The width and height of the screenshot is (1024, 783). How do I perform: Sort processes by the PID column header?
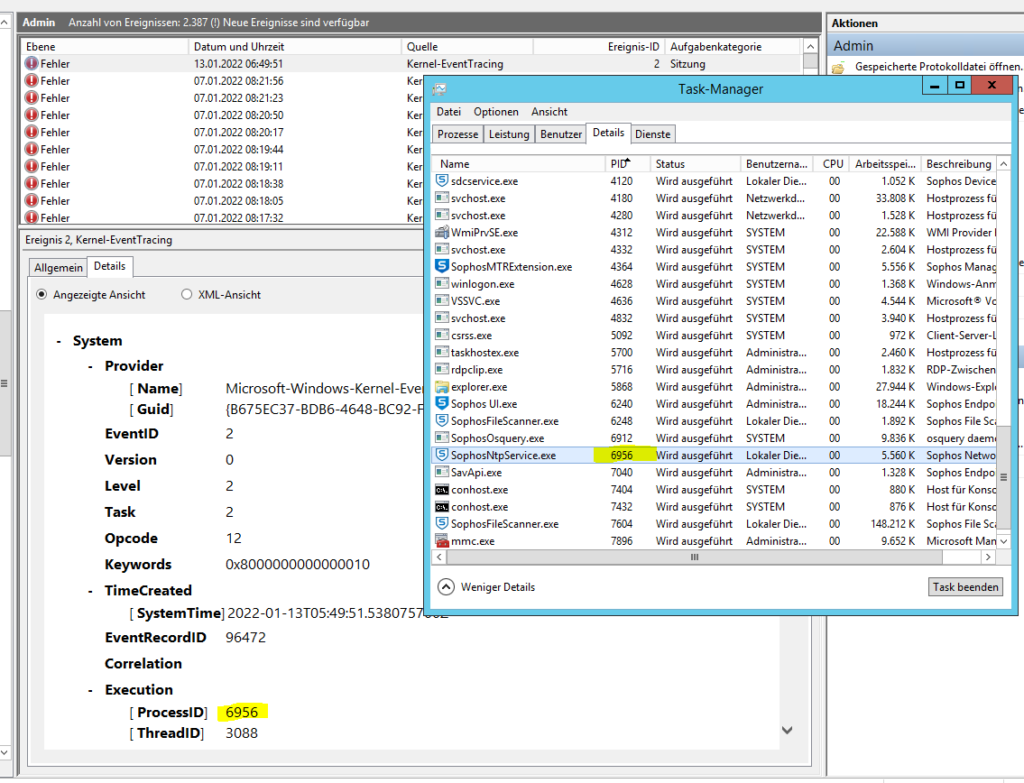point(620,163)
